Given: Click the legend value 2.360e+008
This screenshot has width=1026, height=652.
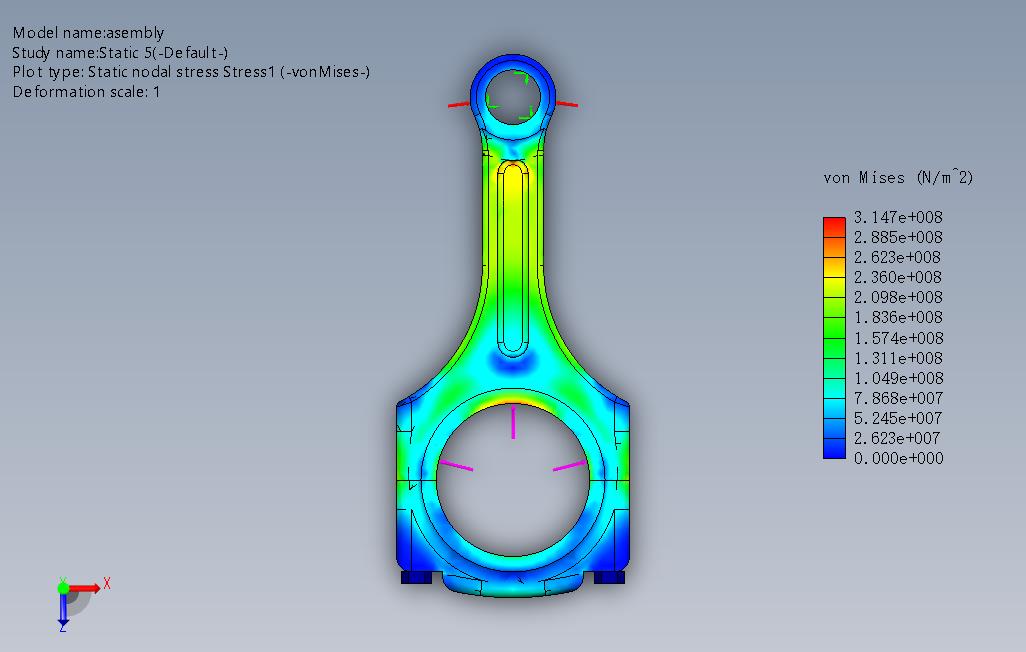Looking at the screenshot, I should (898, 278).
